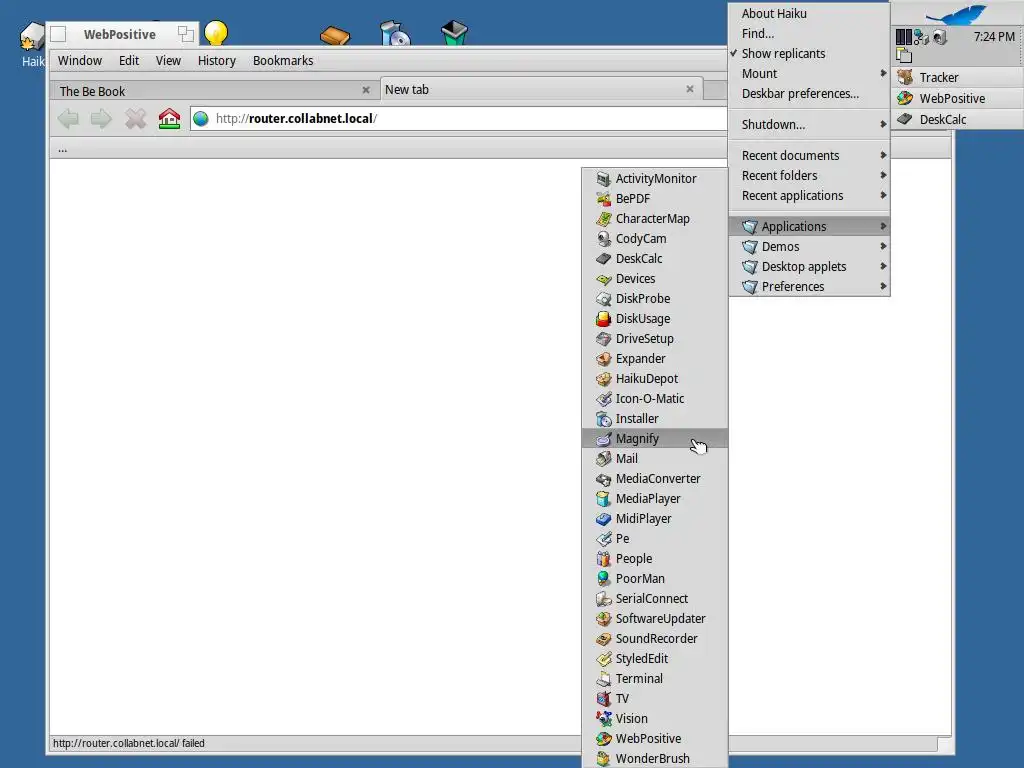The height and width of the screenshot is (768, 1024).
Task: Launch ActivityMonitor from the Applications menu
Action: point(654,178)
